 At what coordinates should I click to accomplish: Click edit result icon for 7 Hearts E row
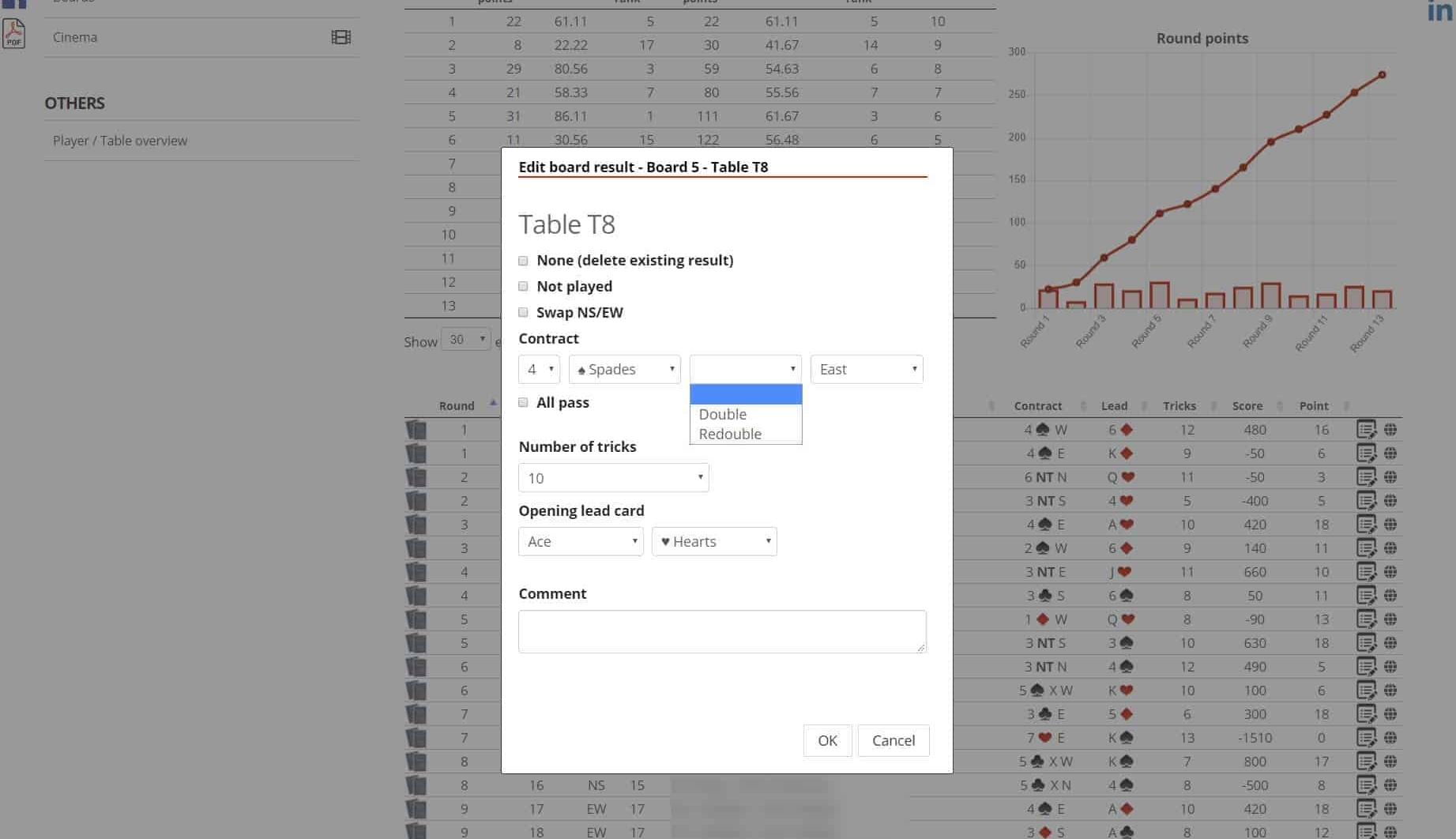pos(1366,738)
